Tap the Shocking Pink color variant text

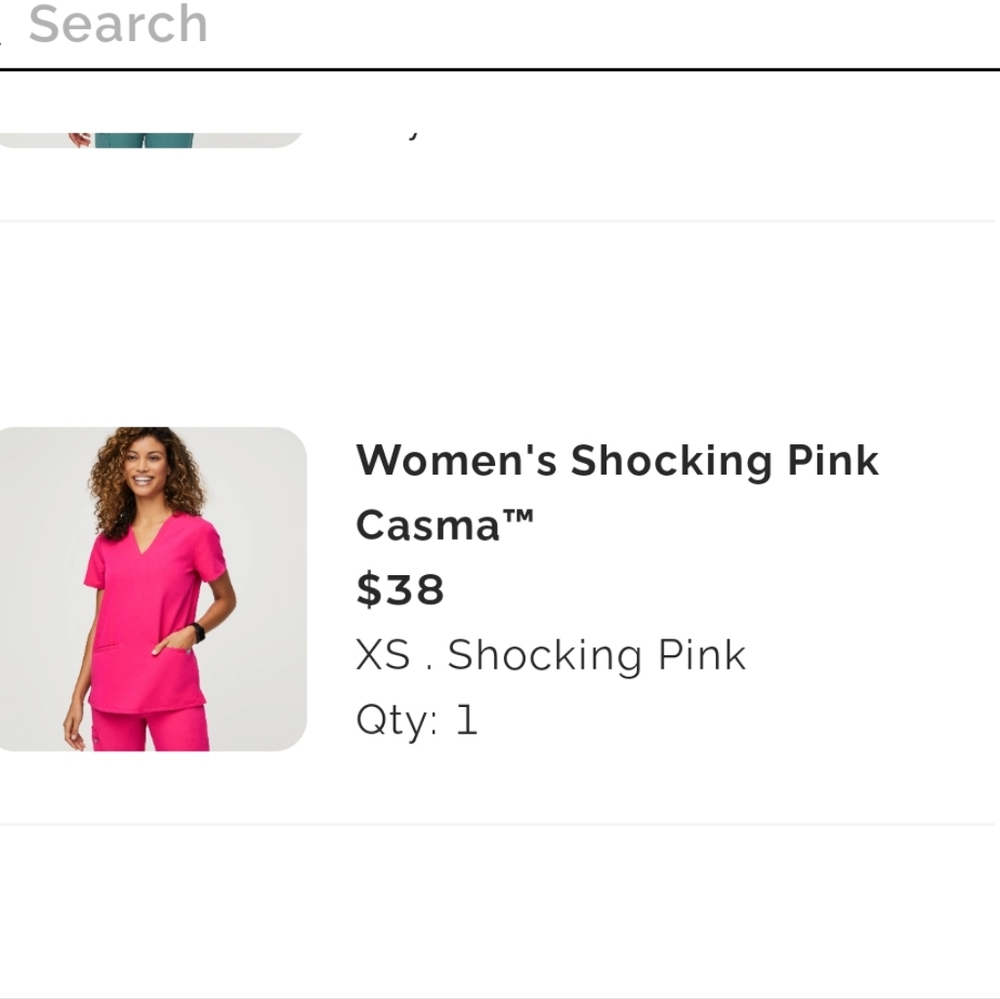596,656
